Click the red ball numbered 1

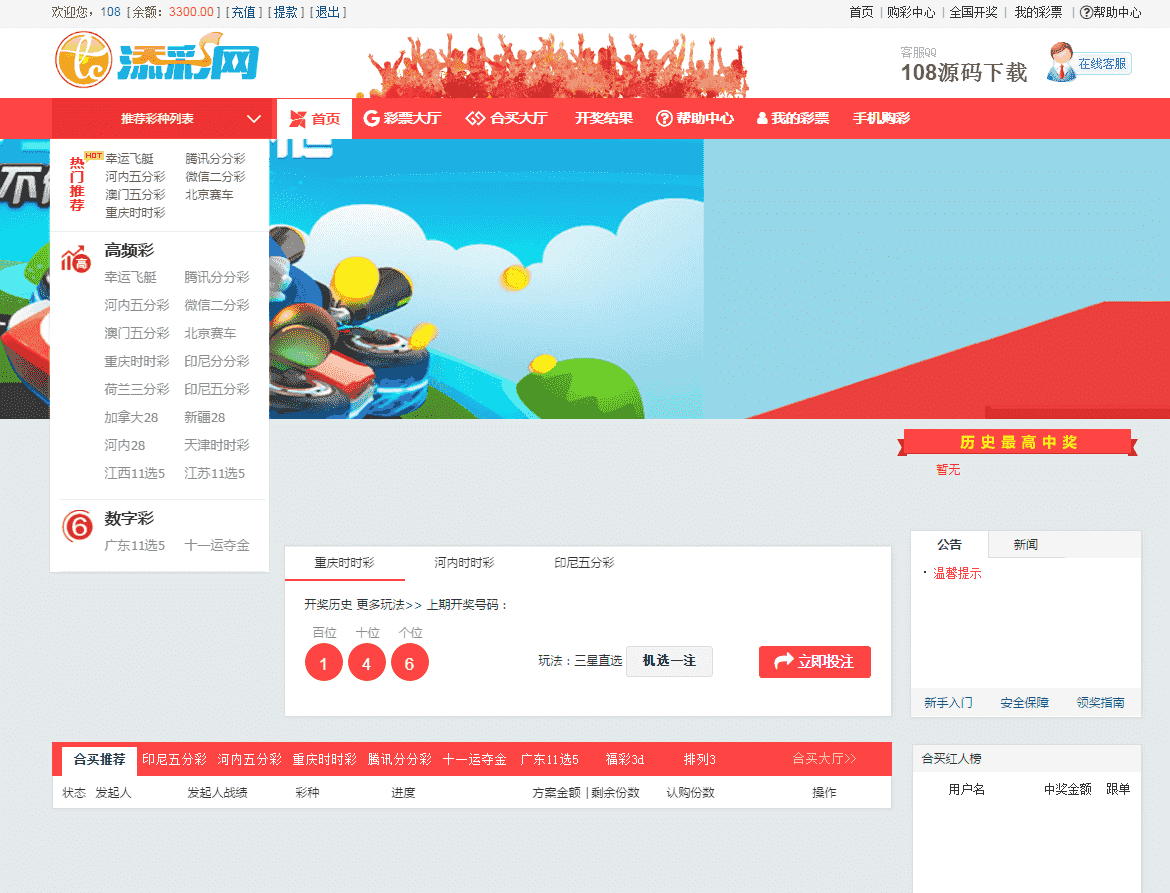(x=323, y=662)
